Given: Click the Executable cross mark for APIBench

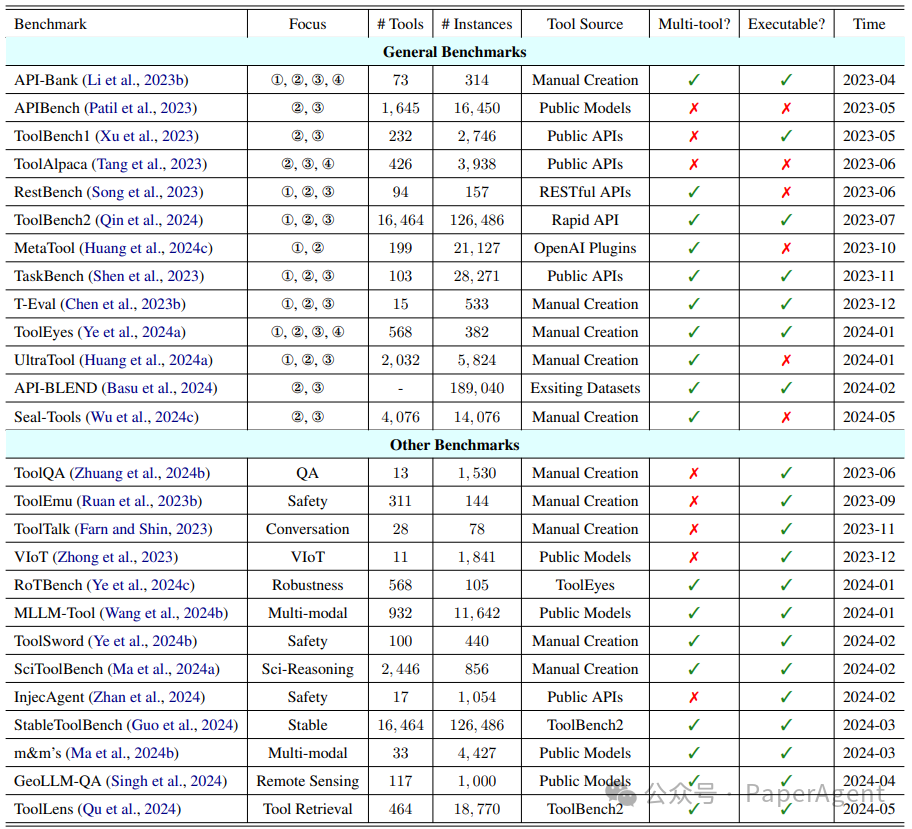Looking at the screenshot, I should (x=786, y=108).
